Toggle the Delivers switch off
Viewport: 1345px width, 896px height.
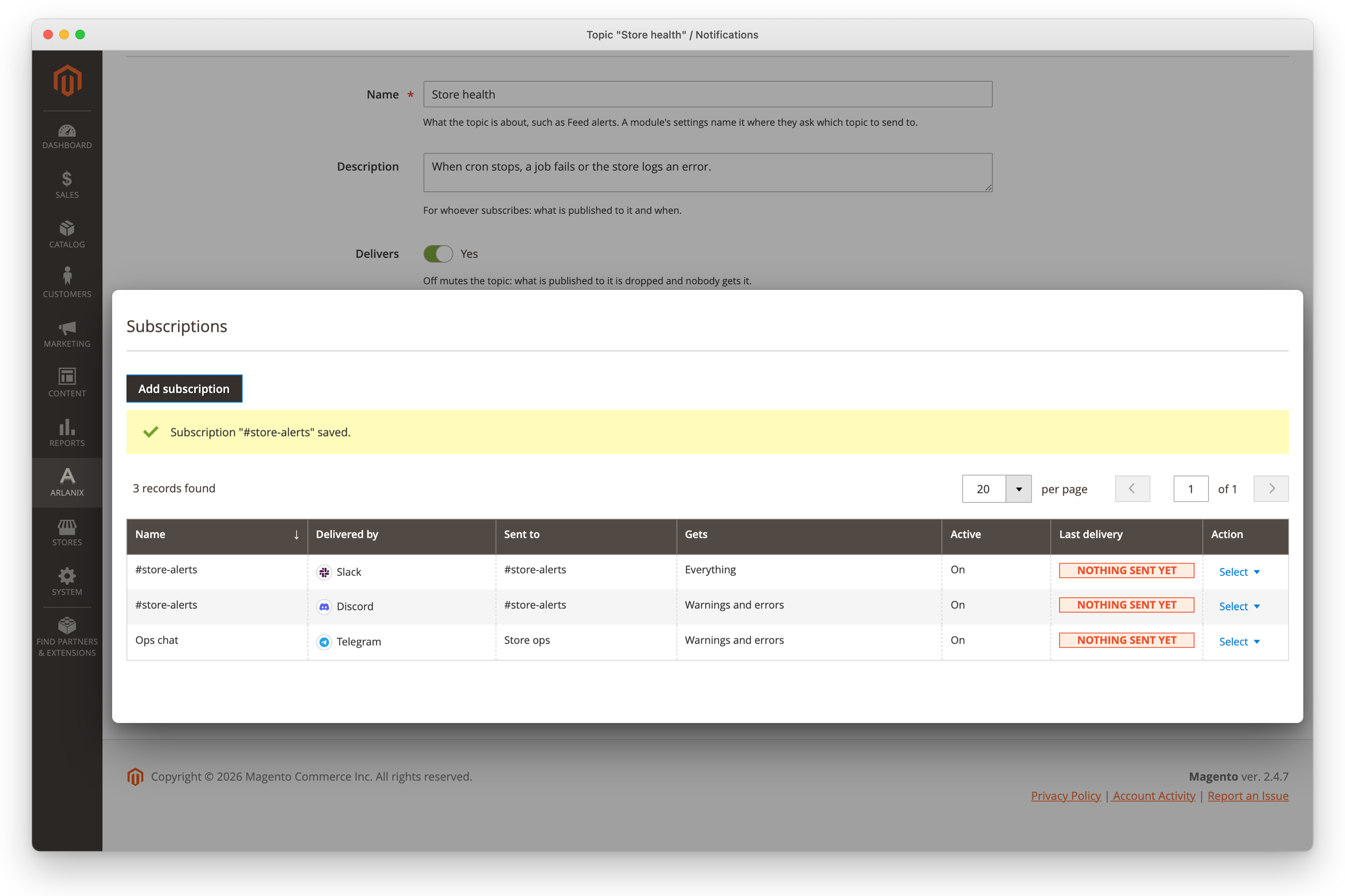438,254
